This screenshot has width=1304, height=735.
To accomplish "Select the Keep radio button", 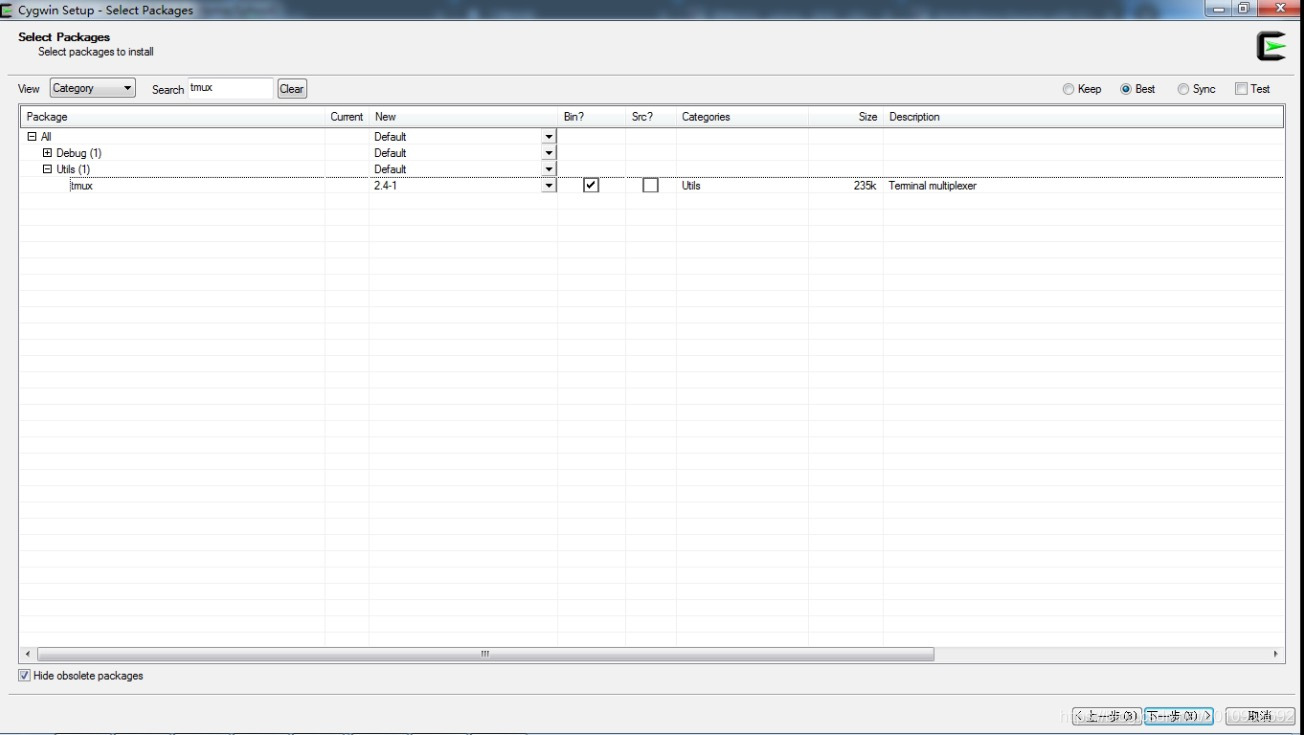I will pyautogui.click(x=1070, y=88).
